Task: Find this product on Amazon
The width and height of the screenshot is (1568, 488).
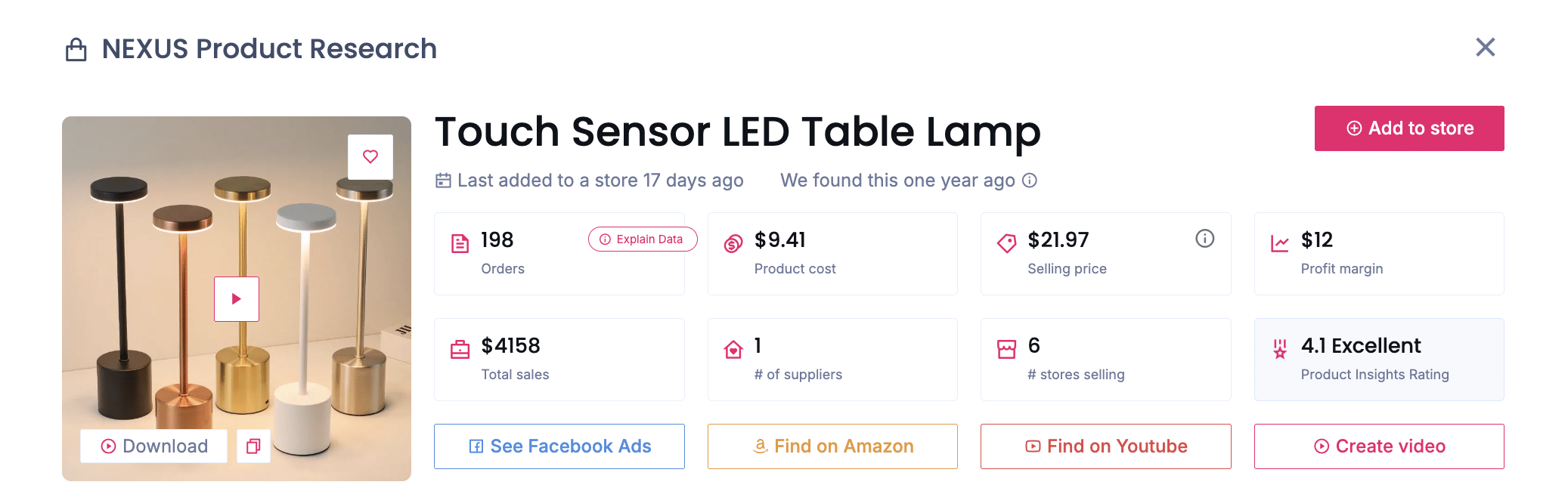Action: pos(832,446)
